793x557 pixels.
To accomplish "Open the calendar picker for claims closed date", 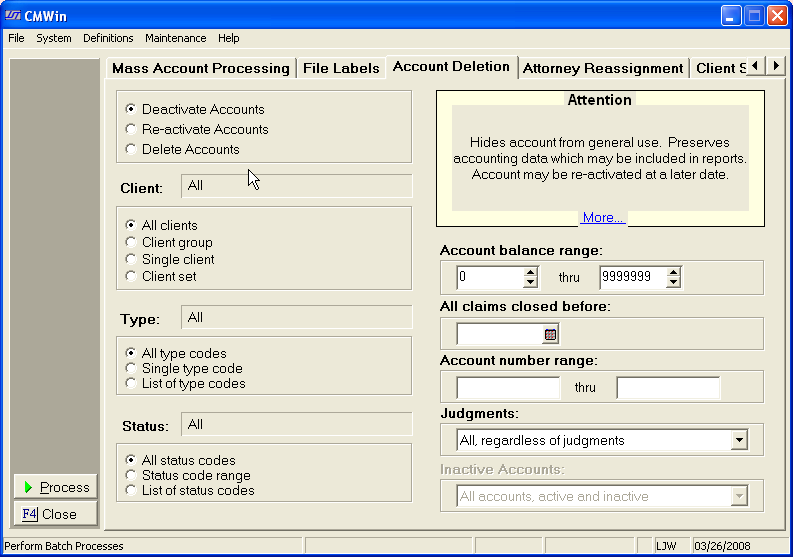I will point(550,335).
